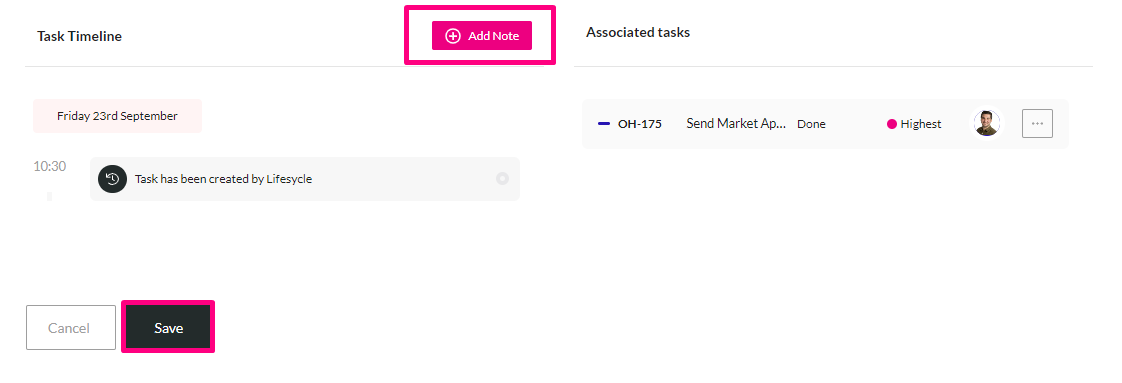Cancel editing the task
1122x383 pixels.
[x=71, y=328]
